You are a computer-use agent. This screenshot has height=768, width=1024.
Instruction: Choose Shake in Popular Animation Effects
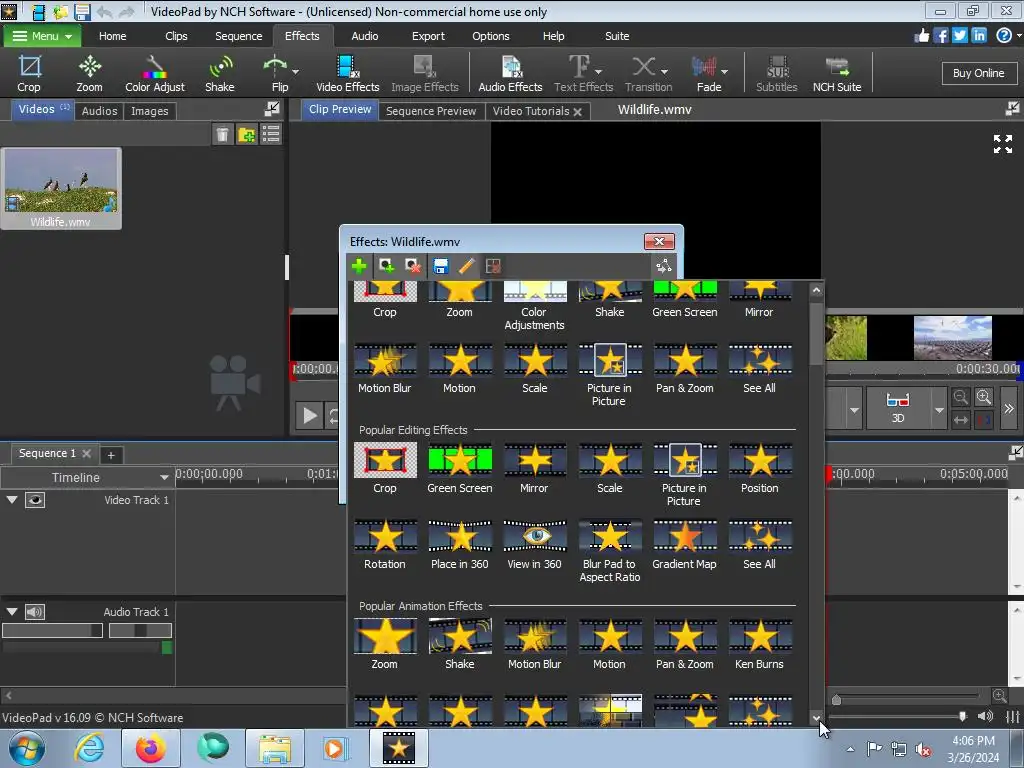pyautogui.click(x=460, y=645)
